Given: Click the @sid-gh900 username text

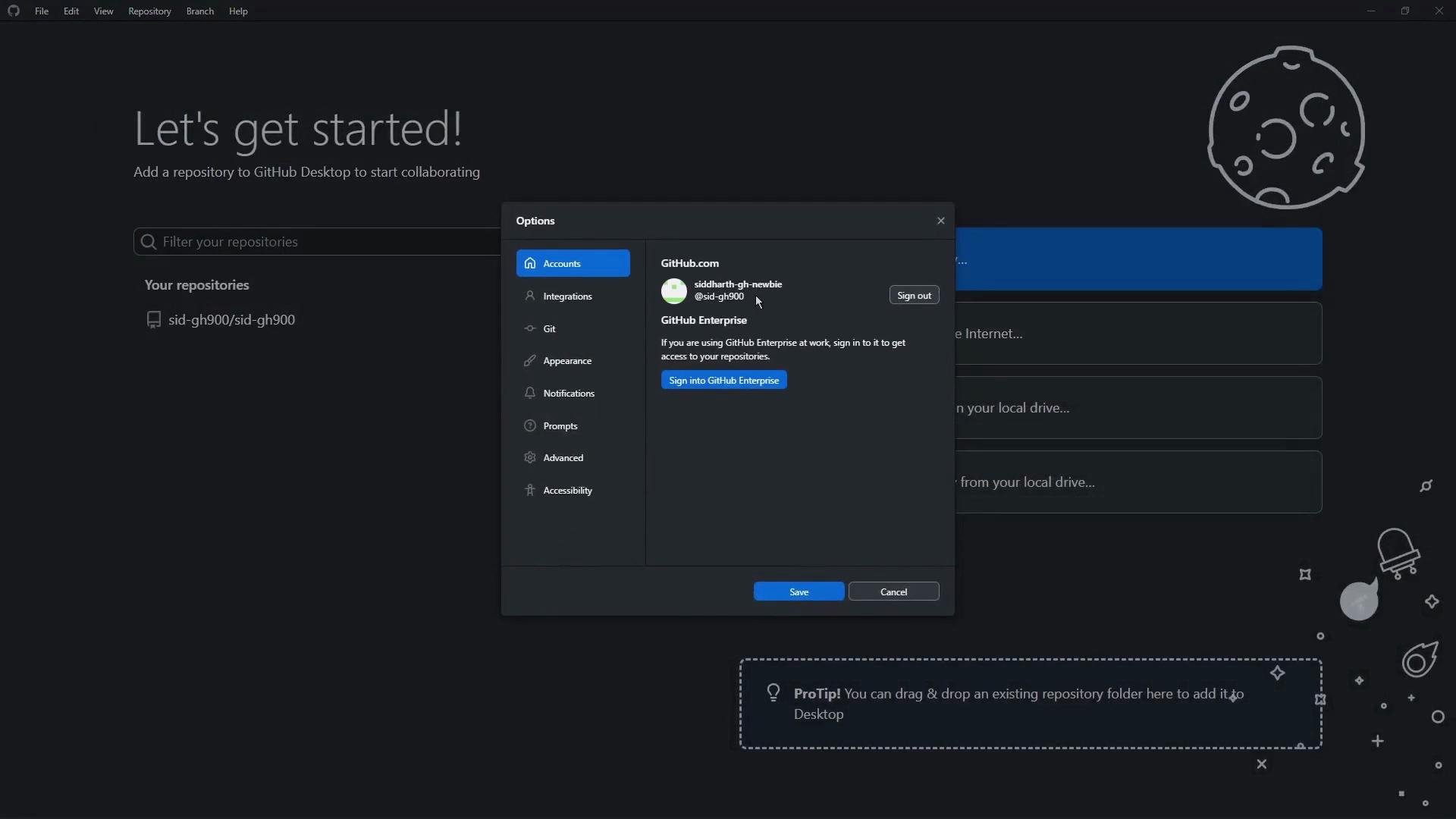Looking at the screenshot, I should point(718,297).
